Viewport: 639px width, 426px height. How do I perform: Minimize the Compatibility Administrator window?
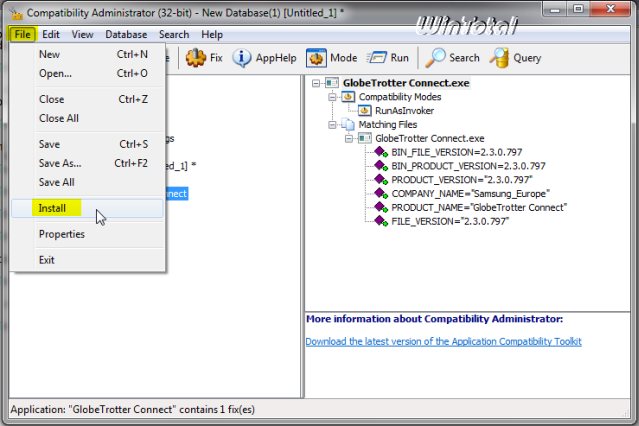click(x=555, y=9)
